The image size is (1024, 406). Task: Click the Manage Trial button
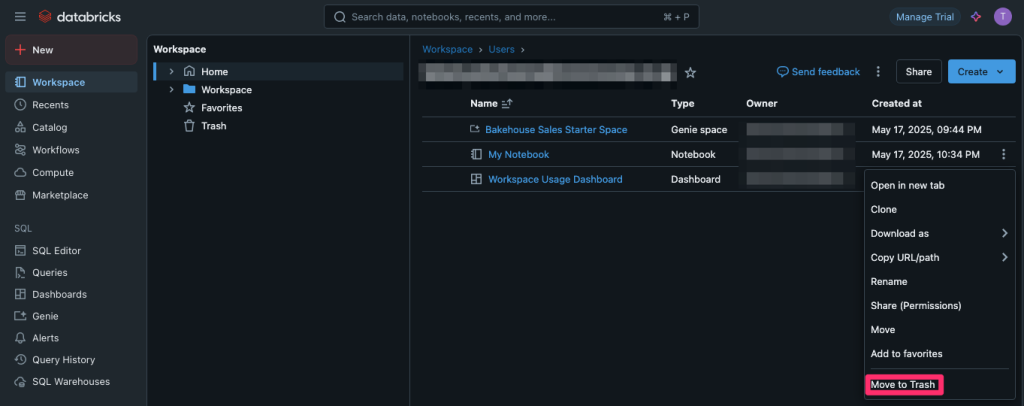(x=925, y=17)
